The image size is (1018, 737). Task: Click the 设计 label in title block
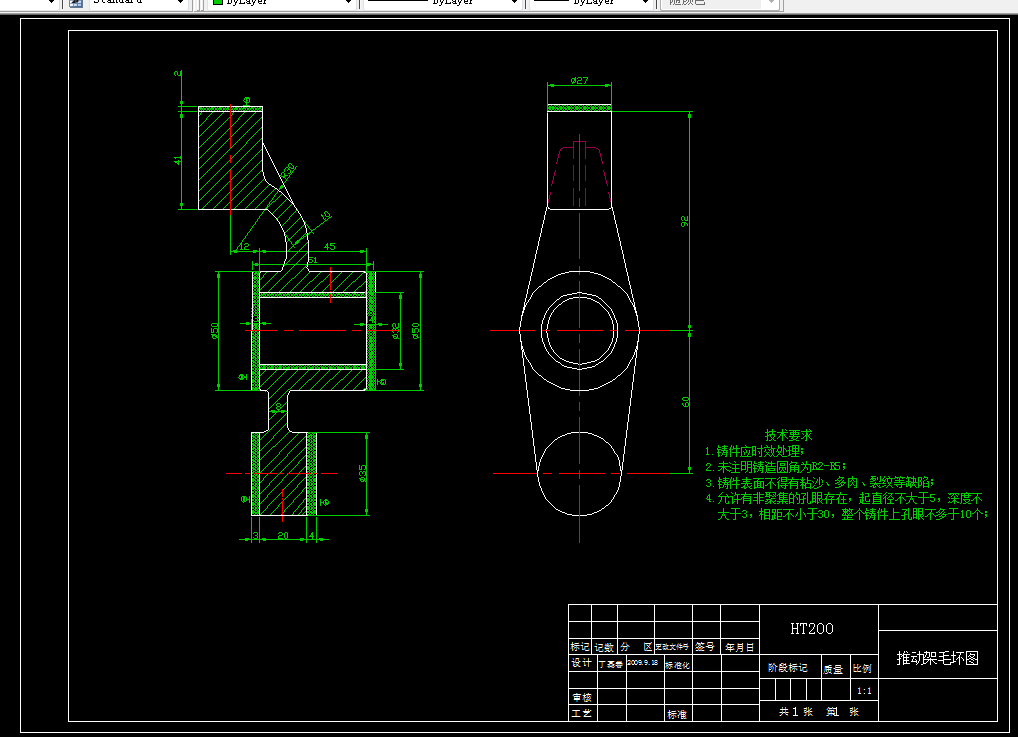pos(582,663)
